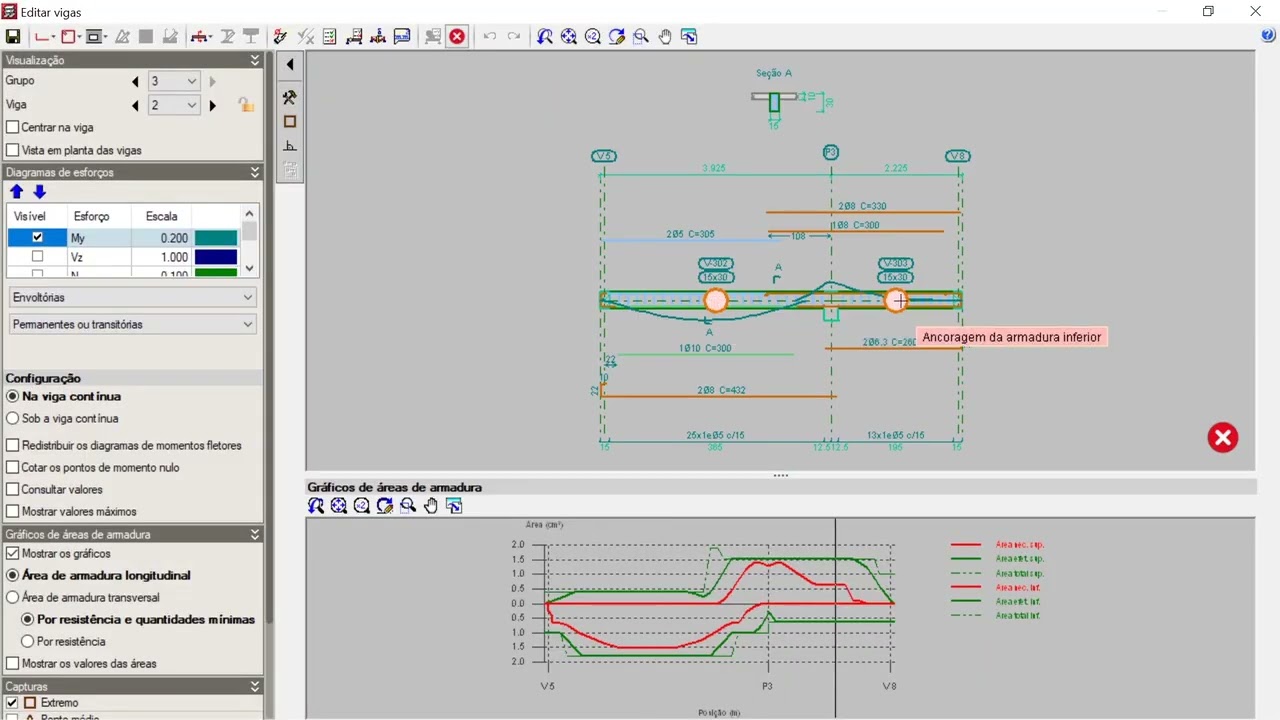Uncheck the My diagram visibility checkbox
The height and width of the screenshot is (720, 1280).
(x=37, y=238)
